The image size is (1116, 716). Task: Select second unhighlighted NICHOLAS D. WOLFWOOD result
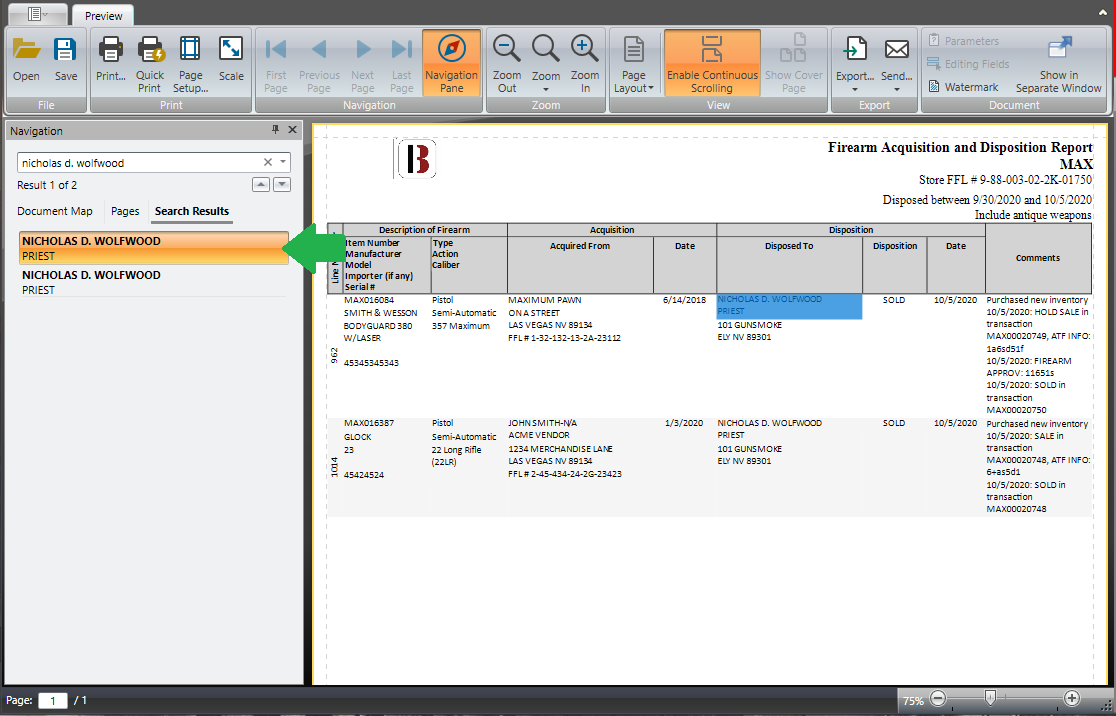[x=153, y=282]
